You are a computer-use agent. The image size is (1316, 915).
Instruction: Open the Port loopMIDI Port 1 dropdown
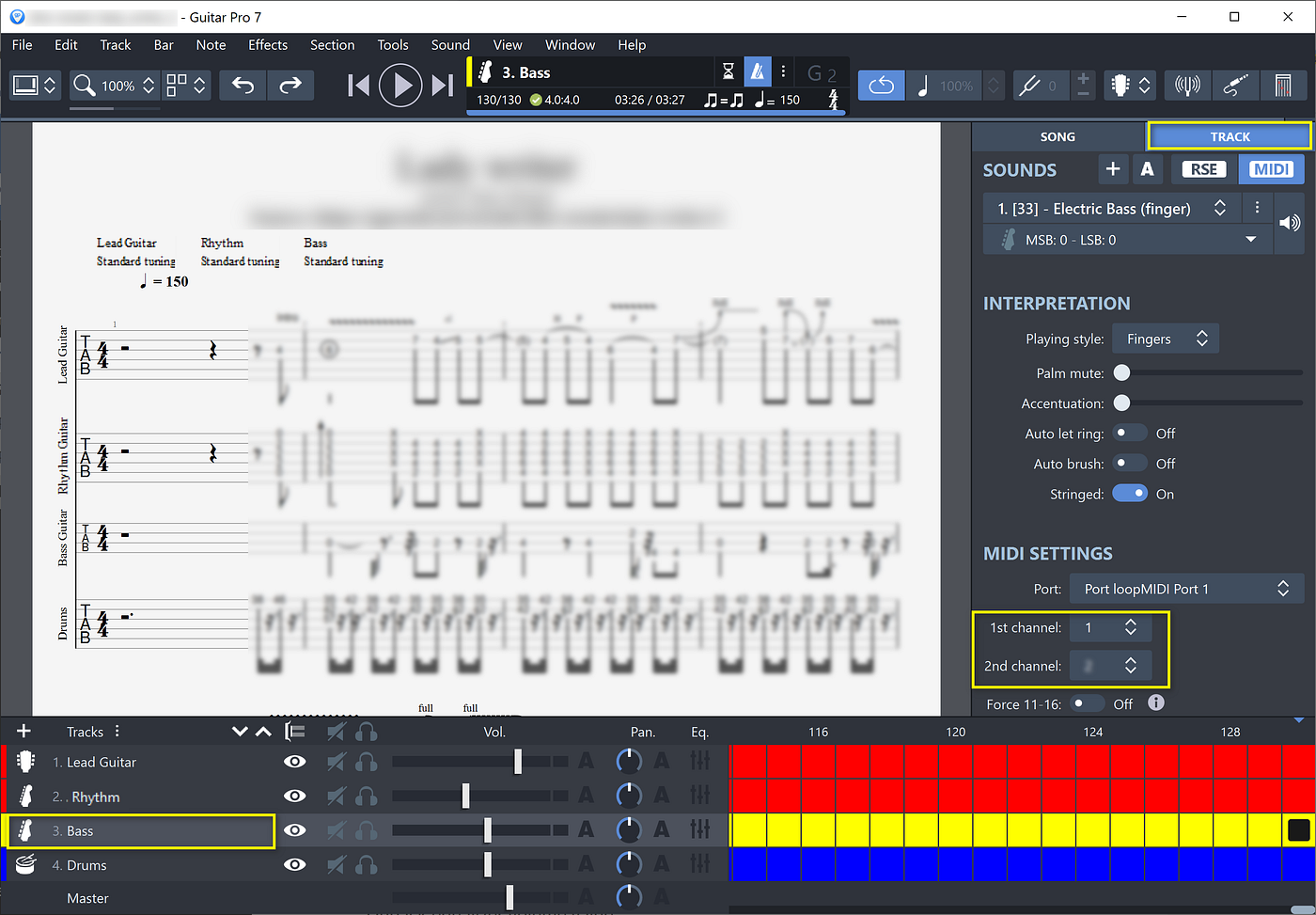(1187, 589)
